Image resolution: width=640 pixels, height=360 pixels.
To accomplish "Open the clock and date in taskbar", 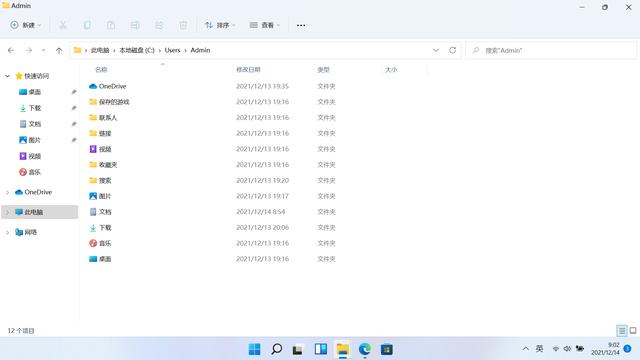I will point(605,349).
